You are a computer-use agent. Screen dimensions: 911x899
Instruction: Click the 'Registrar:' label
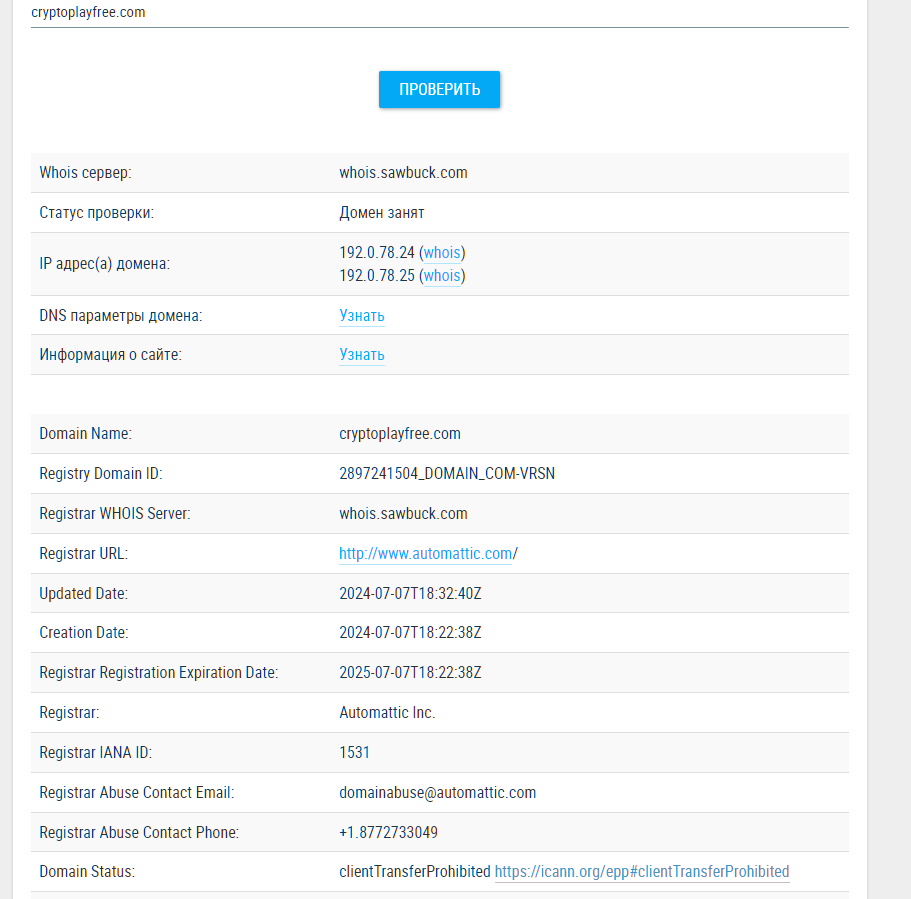click(x=69, y=712)
